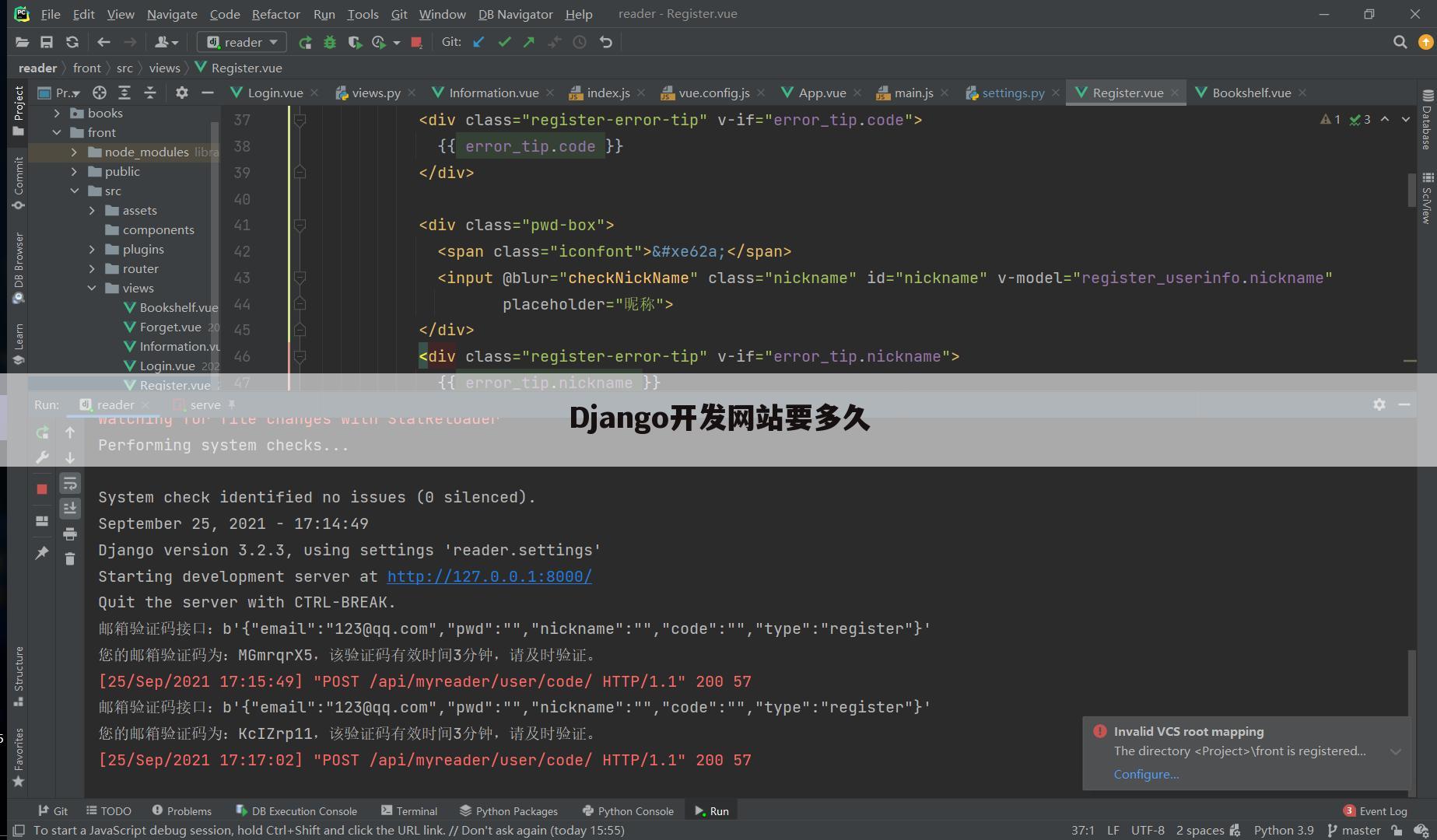Expand the node_modules folder

coord(74,152)
